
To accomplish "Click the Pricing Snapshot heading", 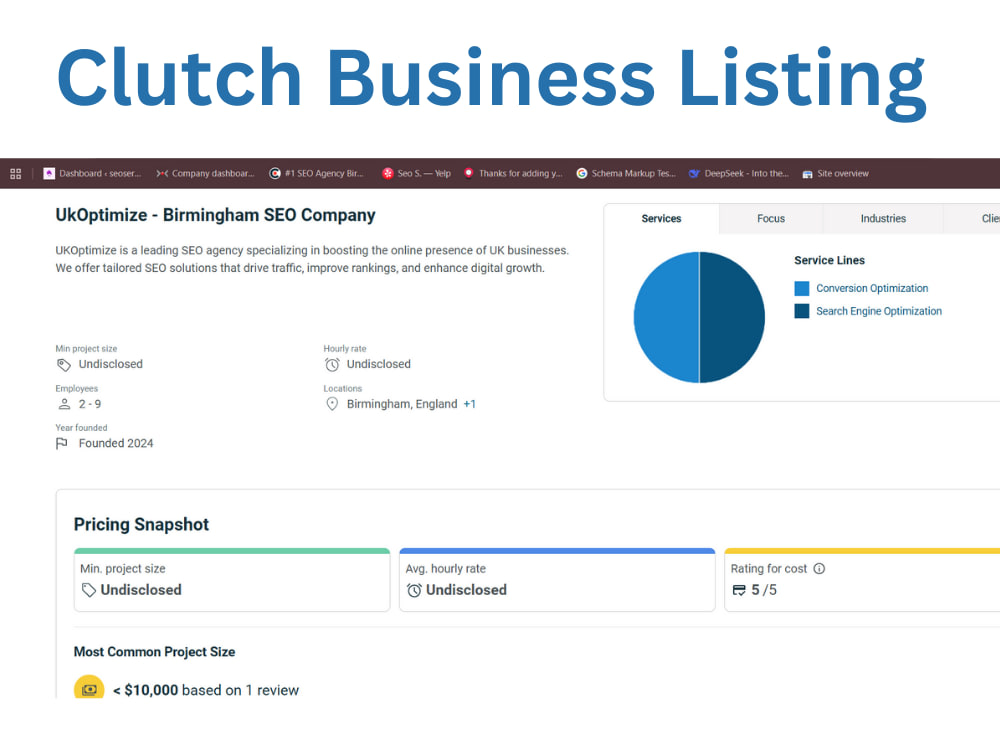I will click(142, 524).
